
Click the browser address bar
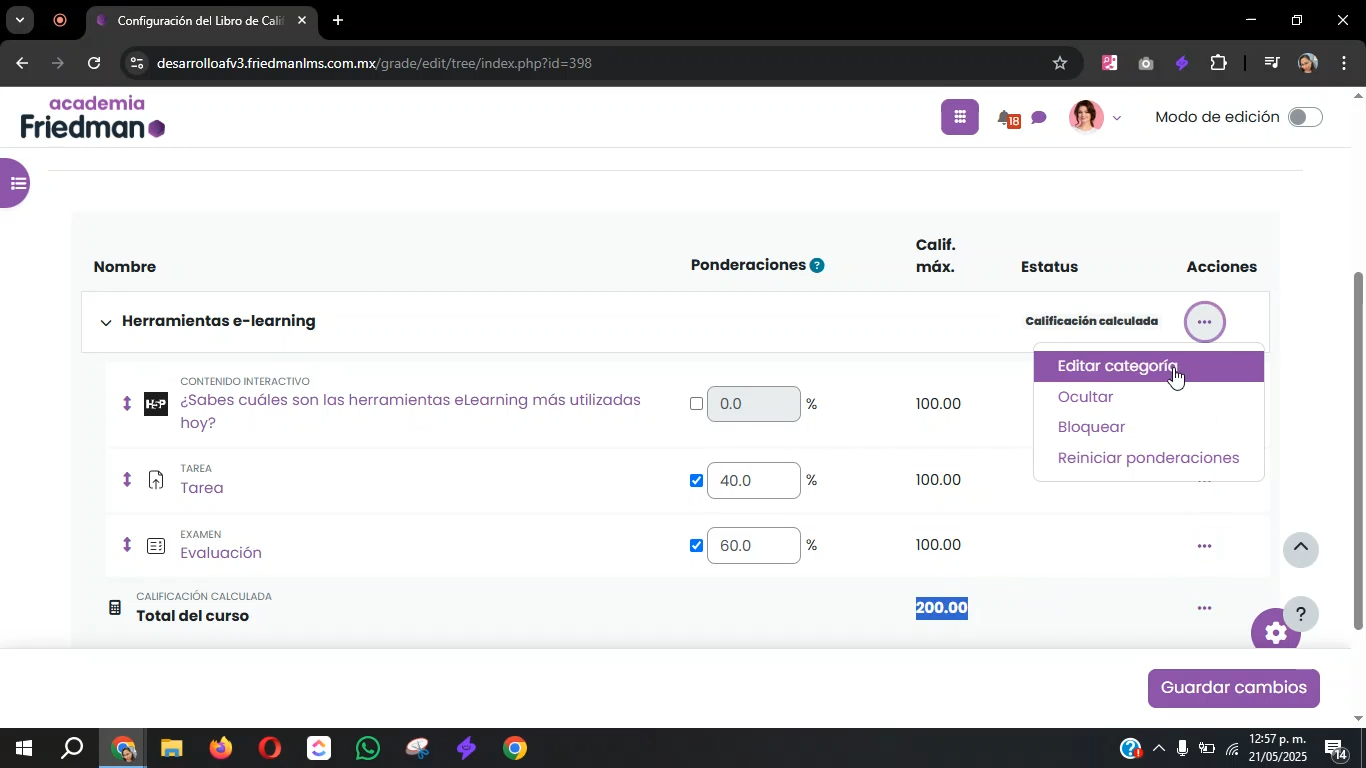(x=600, y=63)
